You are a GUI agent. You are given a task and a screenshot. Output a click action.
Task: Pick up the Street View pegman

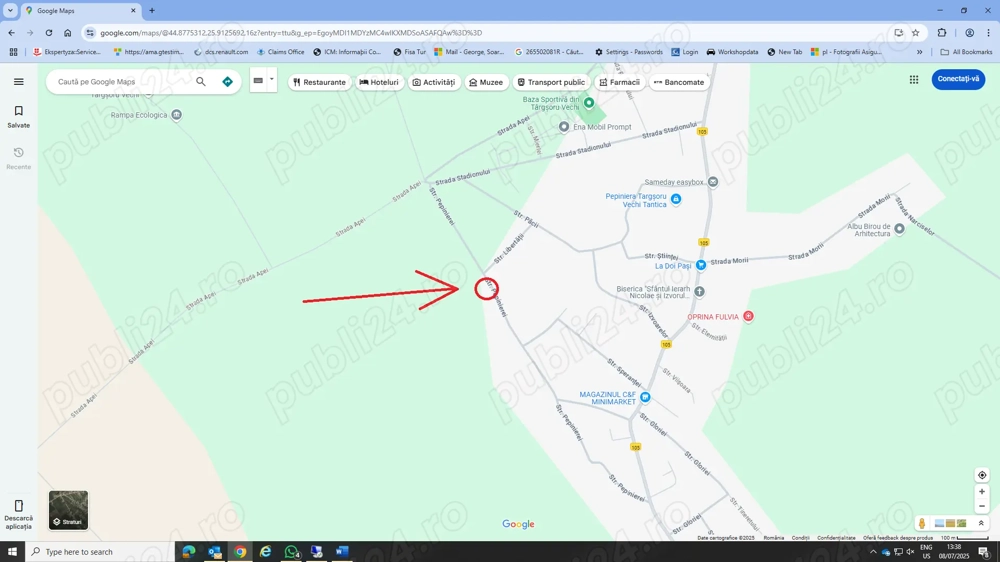tap(922, 523)
